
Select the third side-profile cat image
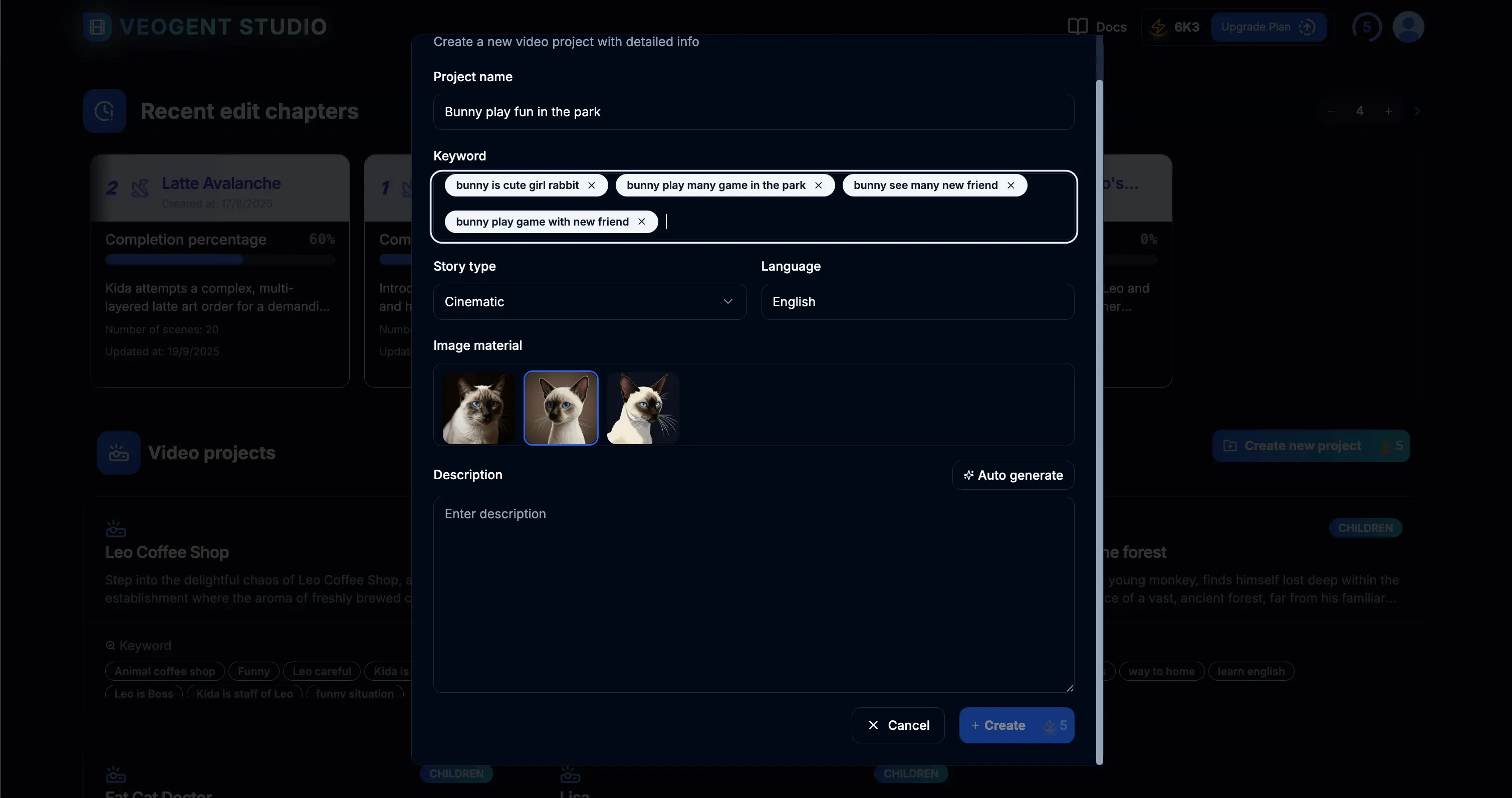pyautogui.click(x=643, y=408)
